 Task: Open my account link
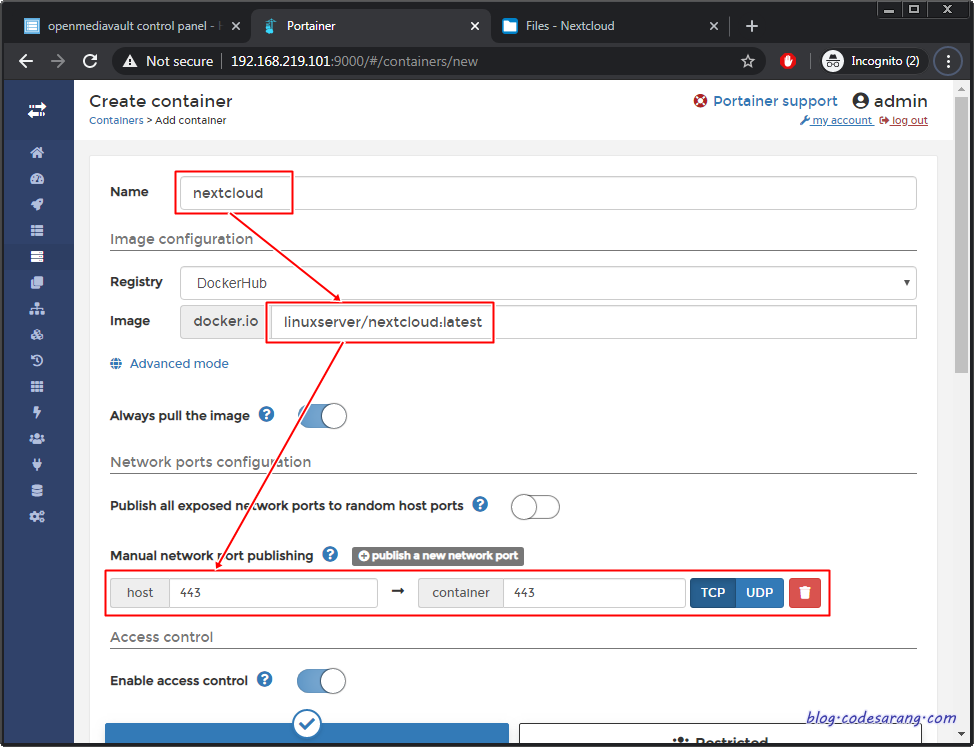click(x=836, y=120)
